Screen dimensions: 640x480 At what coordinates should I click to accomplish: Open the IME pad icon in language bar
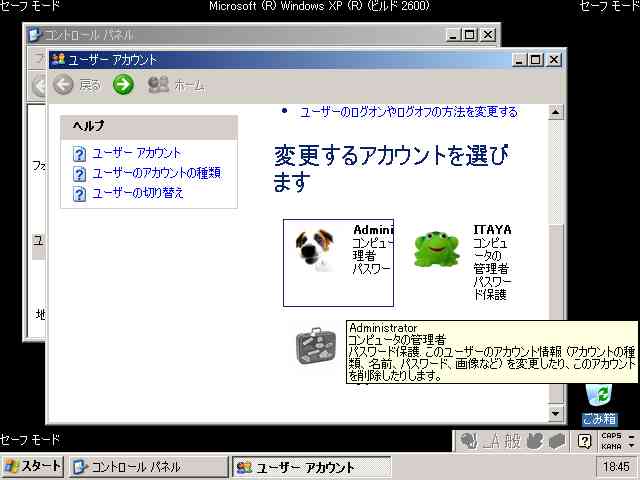[x=535, y=441]
